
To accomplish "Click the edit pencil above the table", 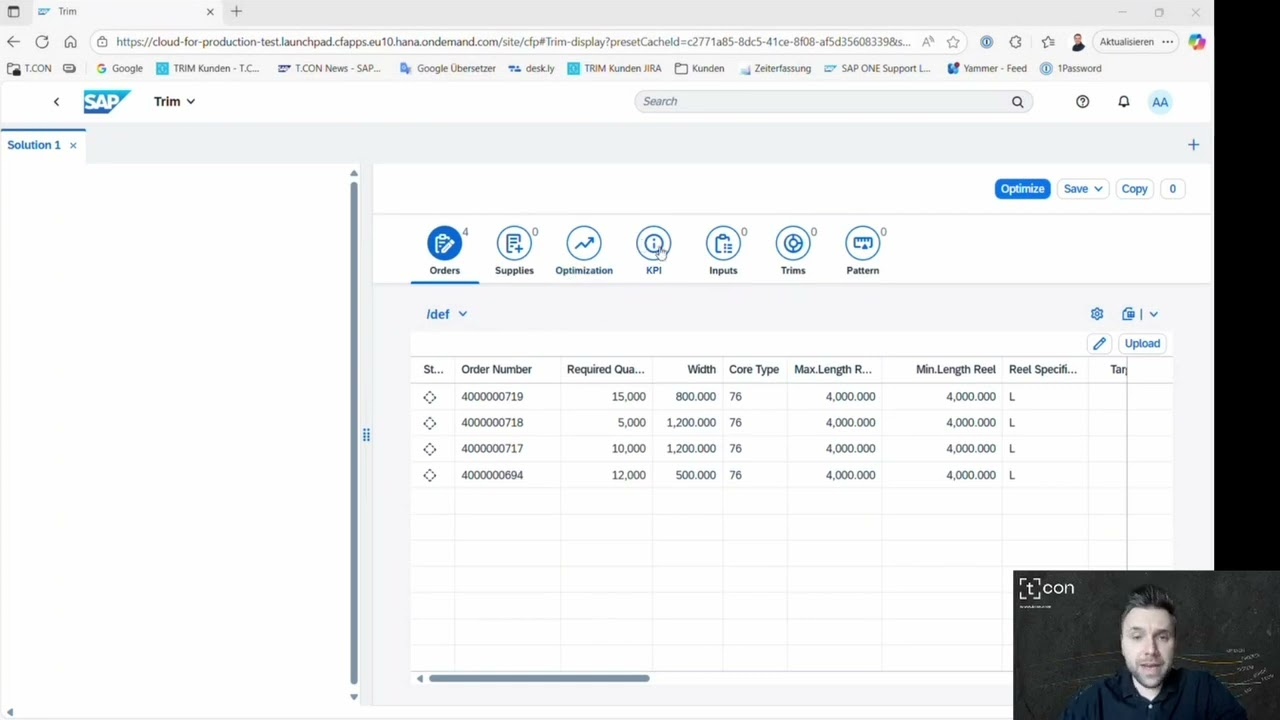I will (x=1099, y=343).
